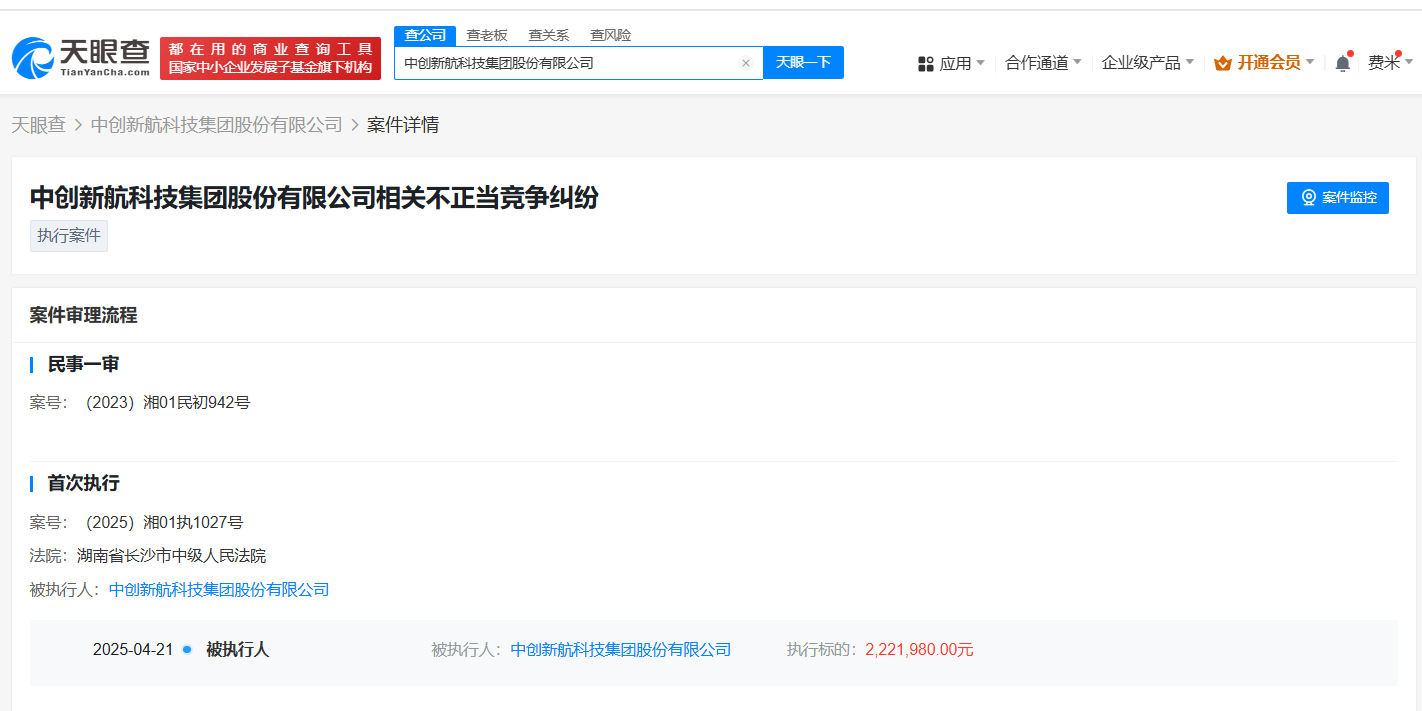The height and width of the screenshot is (711, 1422).
Task: Click the apps grid icon
Action: click(926, 63)
